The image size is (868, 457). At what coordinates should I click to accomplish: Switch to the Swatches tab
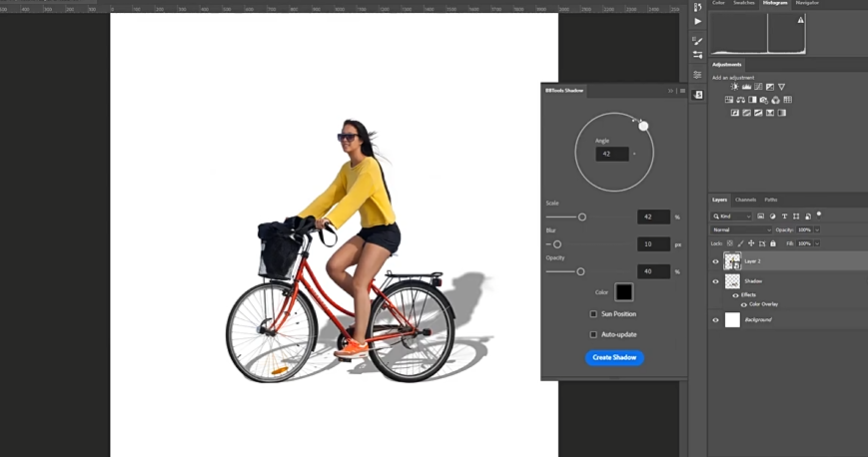click(745, 3)
